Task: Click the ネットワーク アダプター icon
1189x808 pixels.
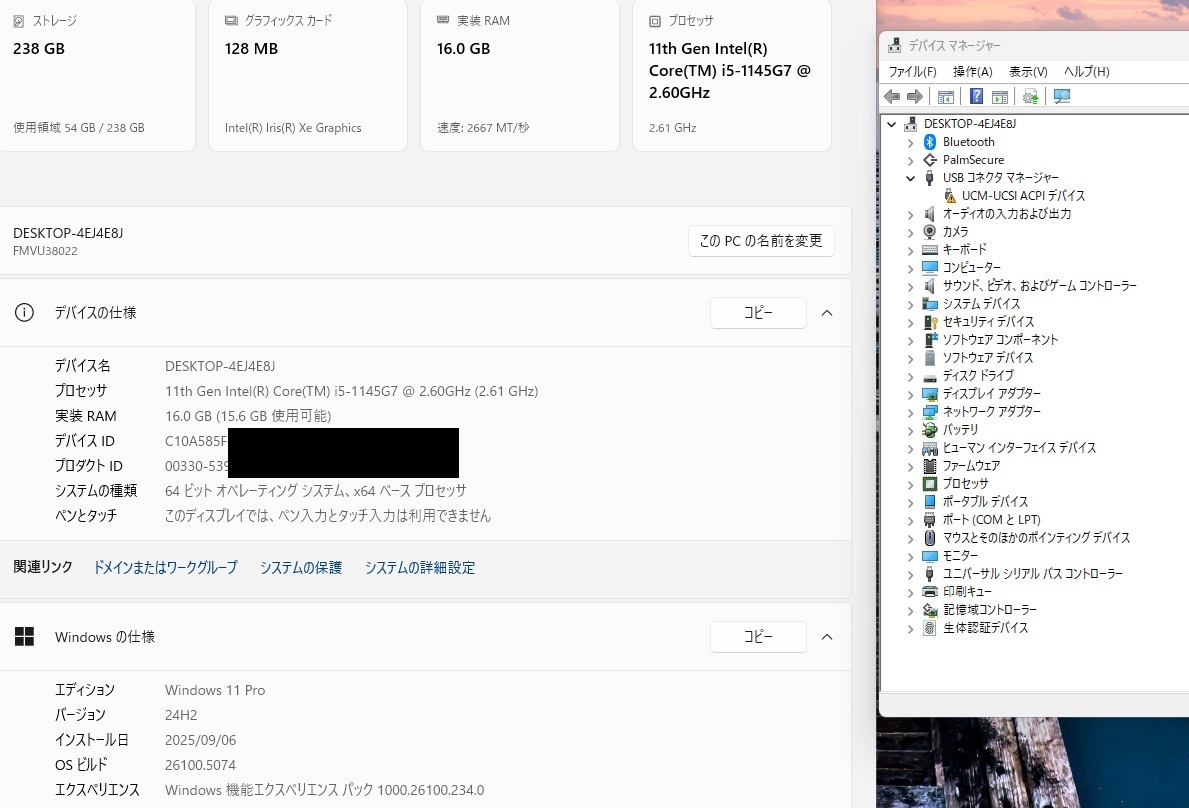Action: pyautogui.click(x=930, y=412)
